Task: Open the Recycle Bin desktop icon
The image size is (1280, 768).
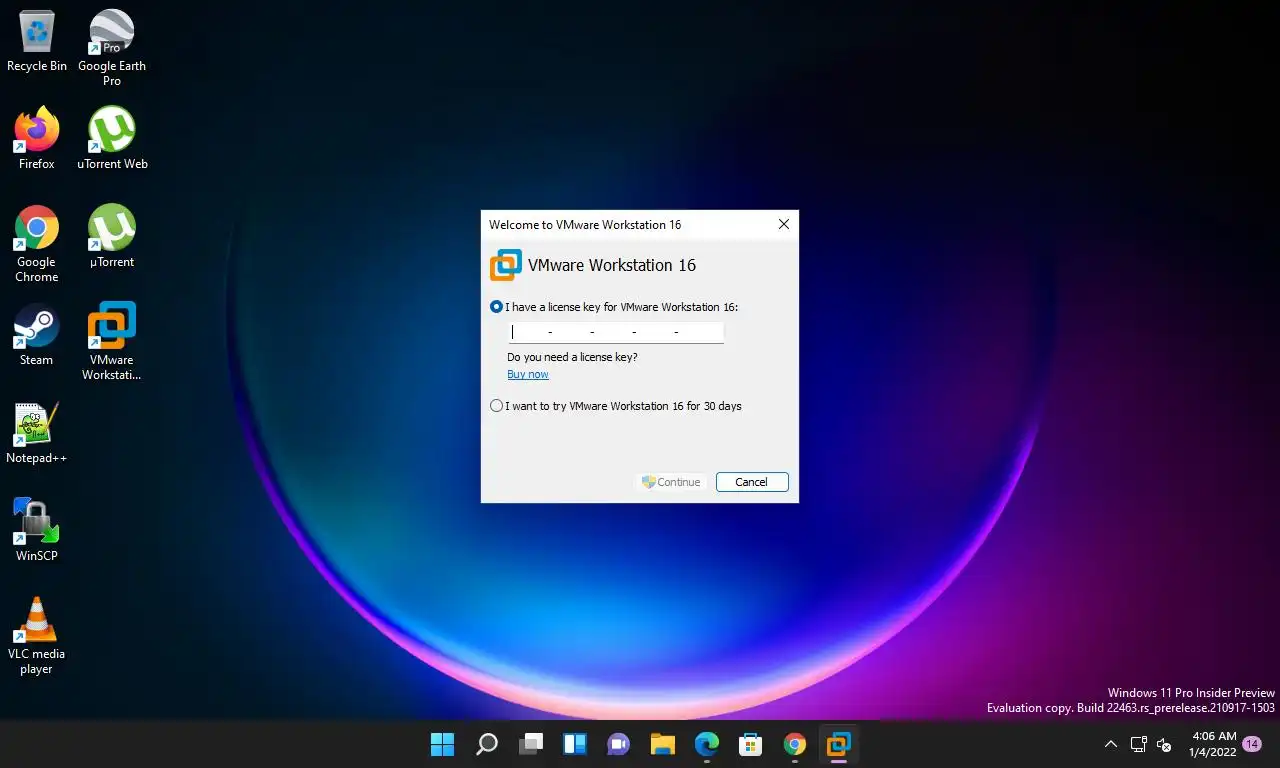Action: [37, 42]
